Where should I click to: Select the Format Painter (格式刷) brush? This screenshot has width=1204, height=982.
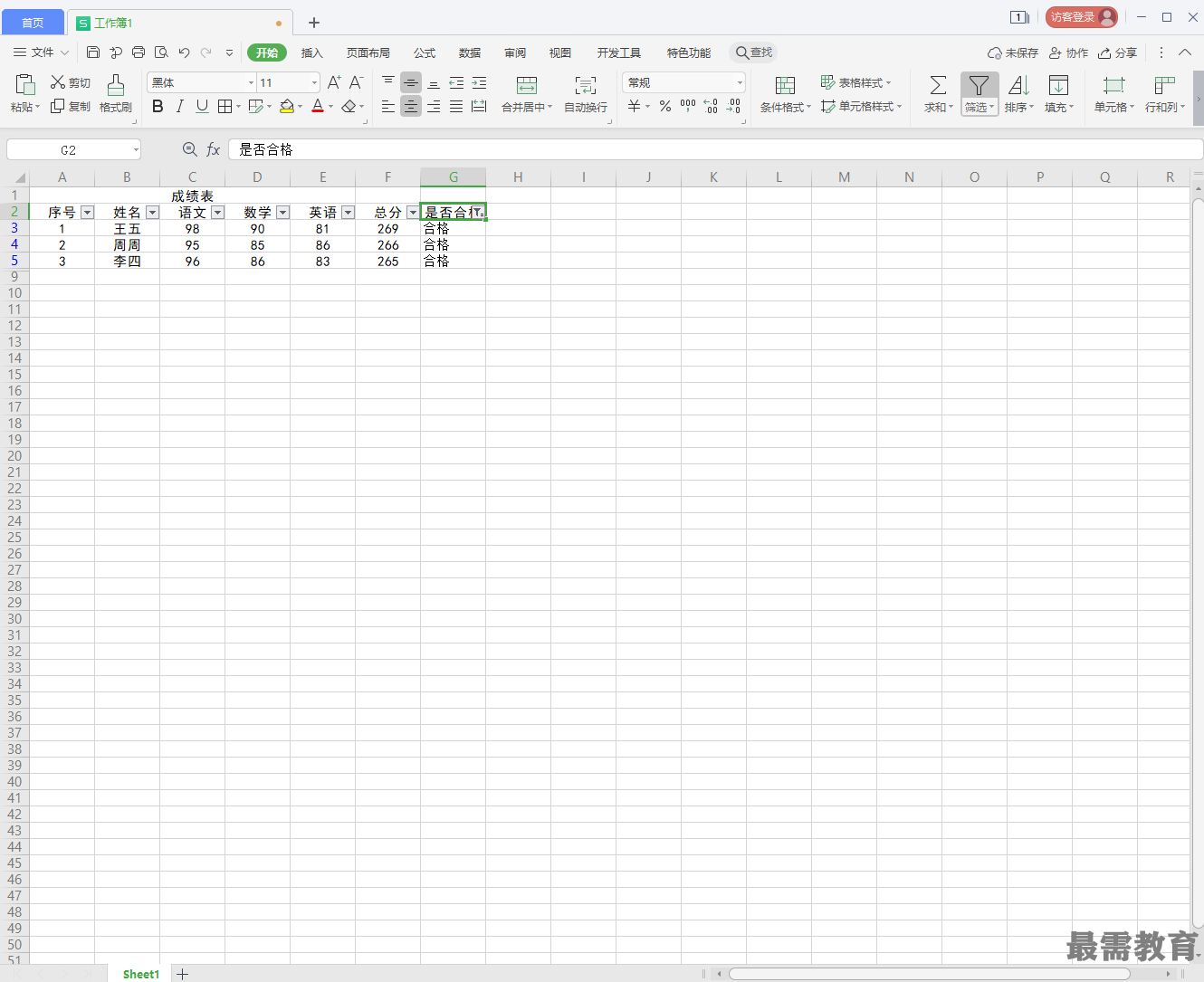[116, 85]
